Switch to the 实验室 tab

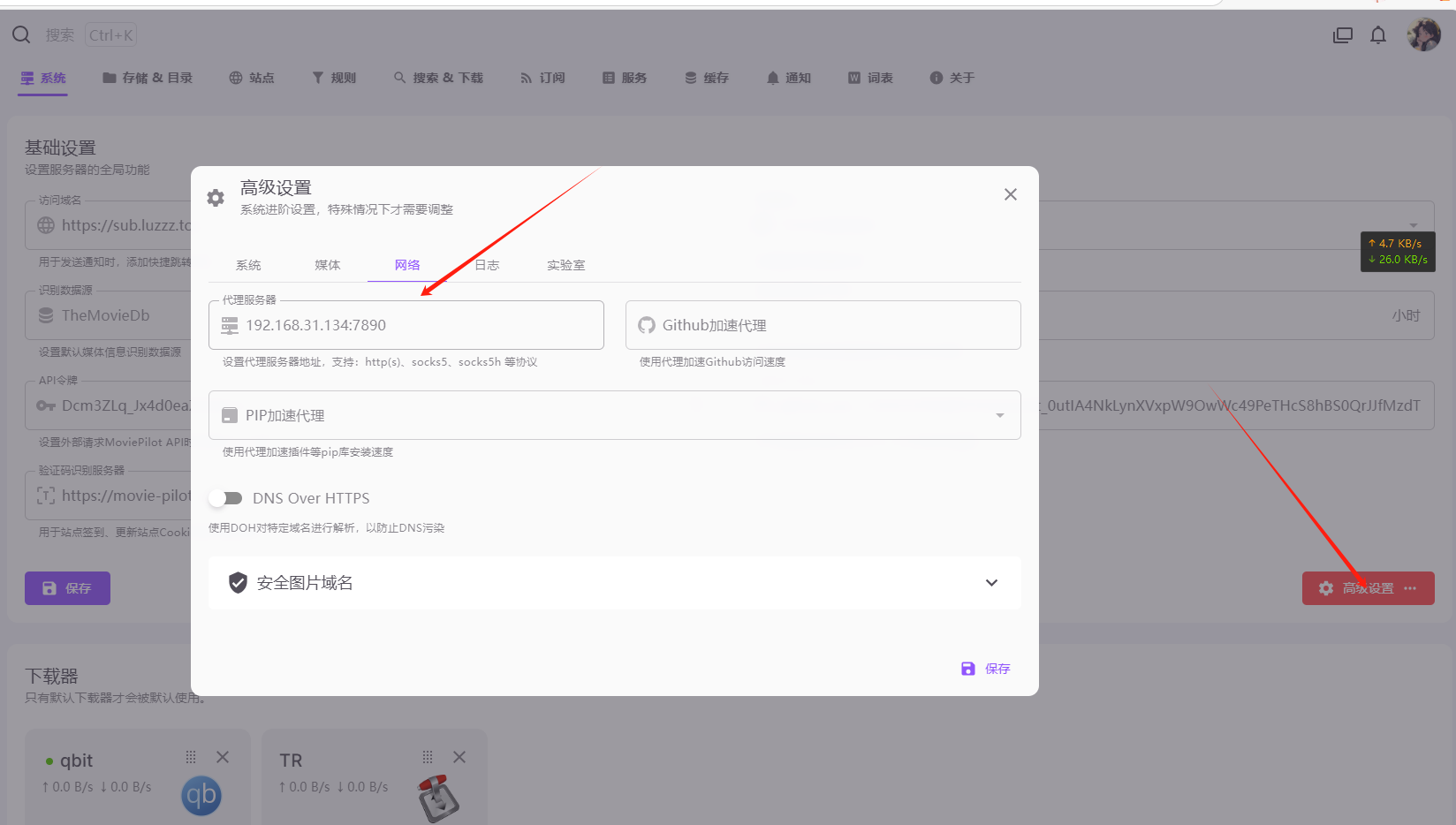click(565, 265)
